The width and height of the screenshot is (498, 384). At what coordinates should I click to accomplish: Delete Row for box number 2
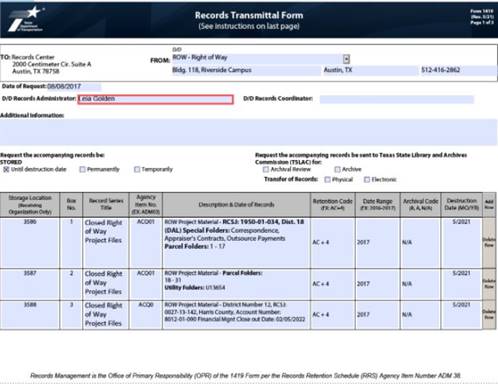(489, 284)
